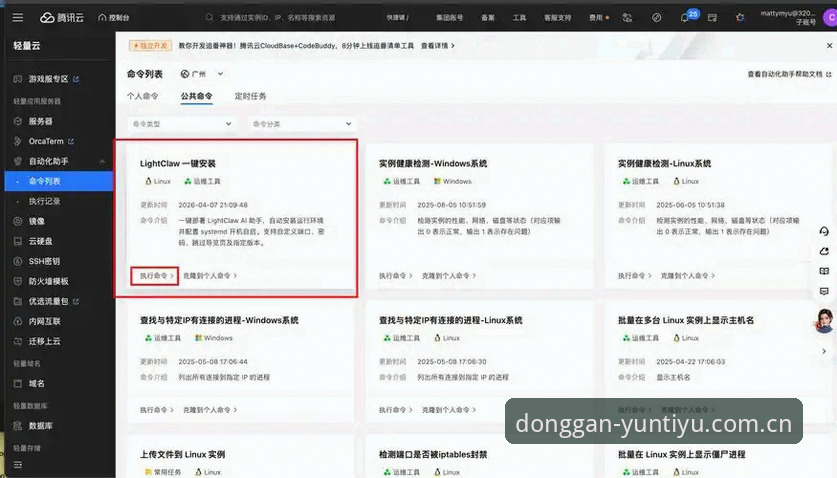This screenshot has width=837, height=478.
Task: Open the 广州 region dropdown
Action: (x=202, y=74)
